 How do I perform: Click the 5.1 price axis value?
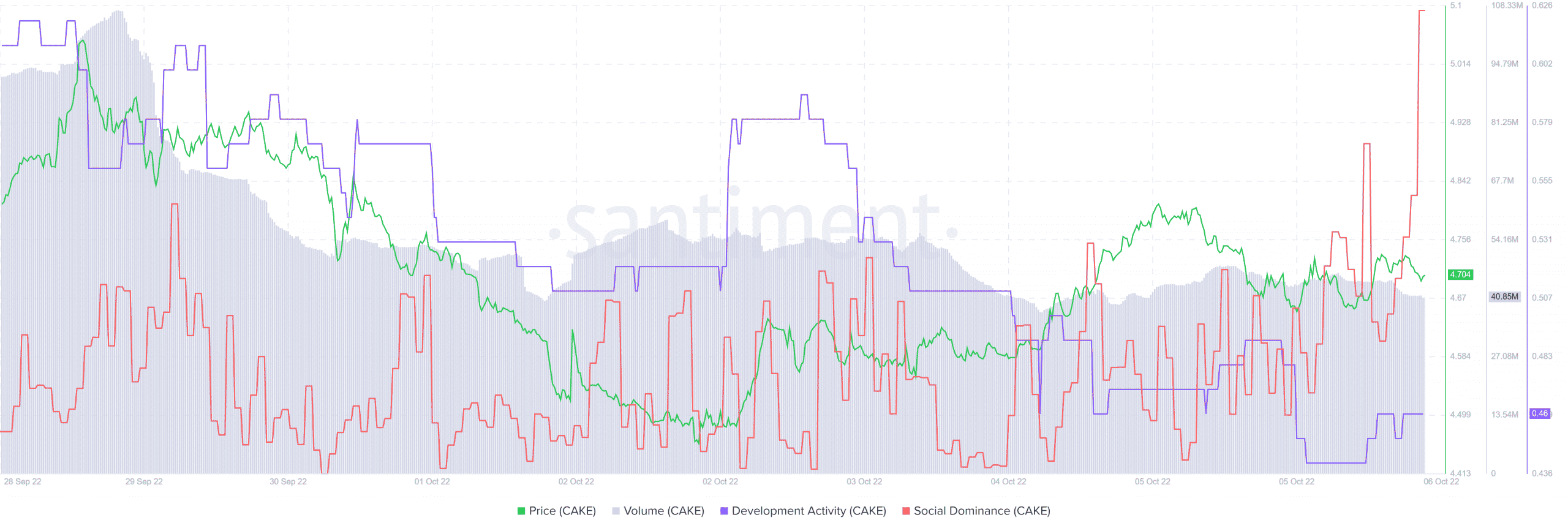pos(1455,6)
